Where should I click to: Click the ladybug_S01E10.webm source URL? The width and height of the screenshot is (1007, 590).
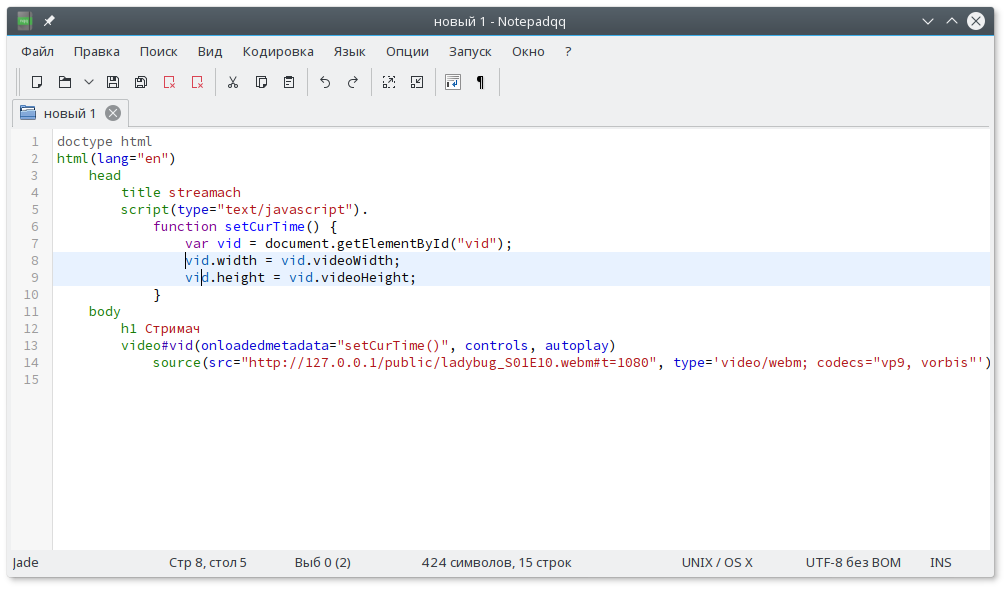450,363
